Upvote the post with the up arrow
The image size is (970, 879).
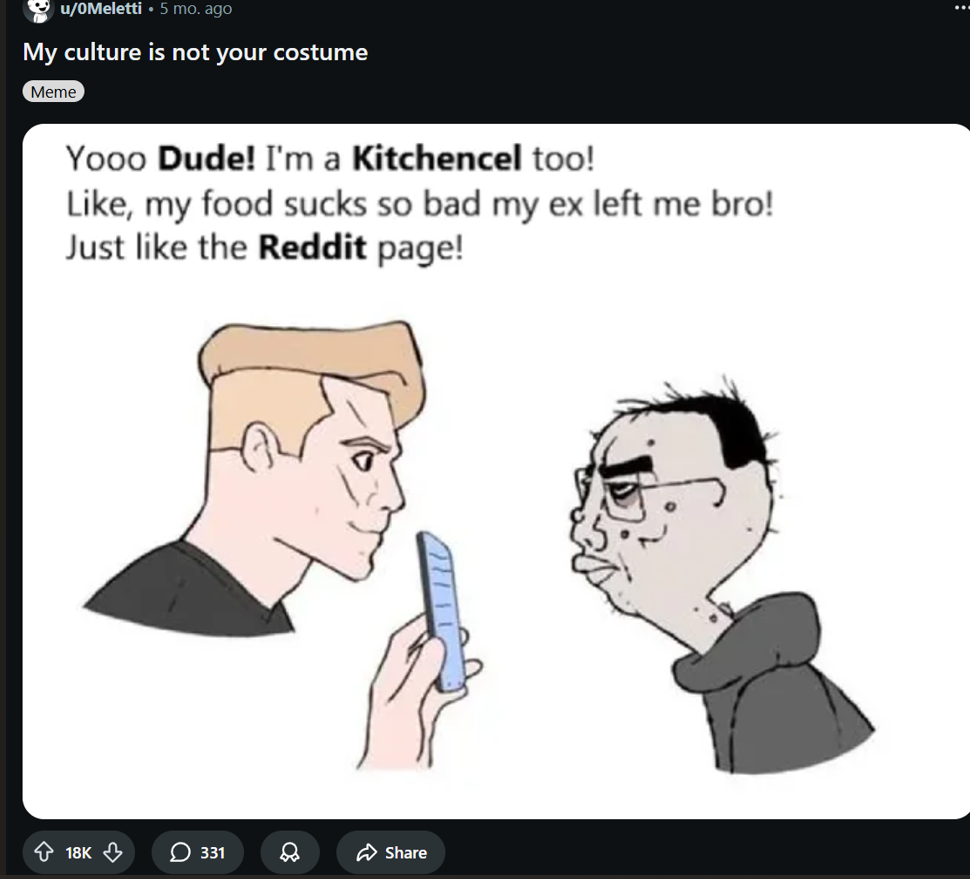(x=43, y=852)
